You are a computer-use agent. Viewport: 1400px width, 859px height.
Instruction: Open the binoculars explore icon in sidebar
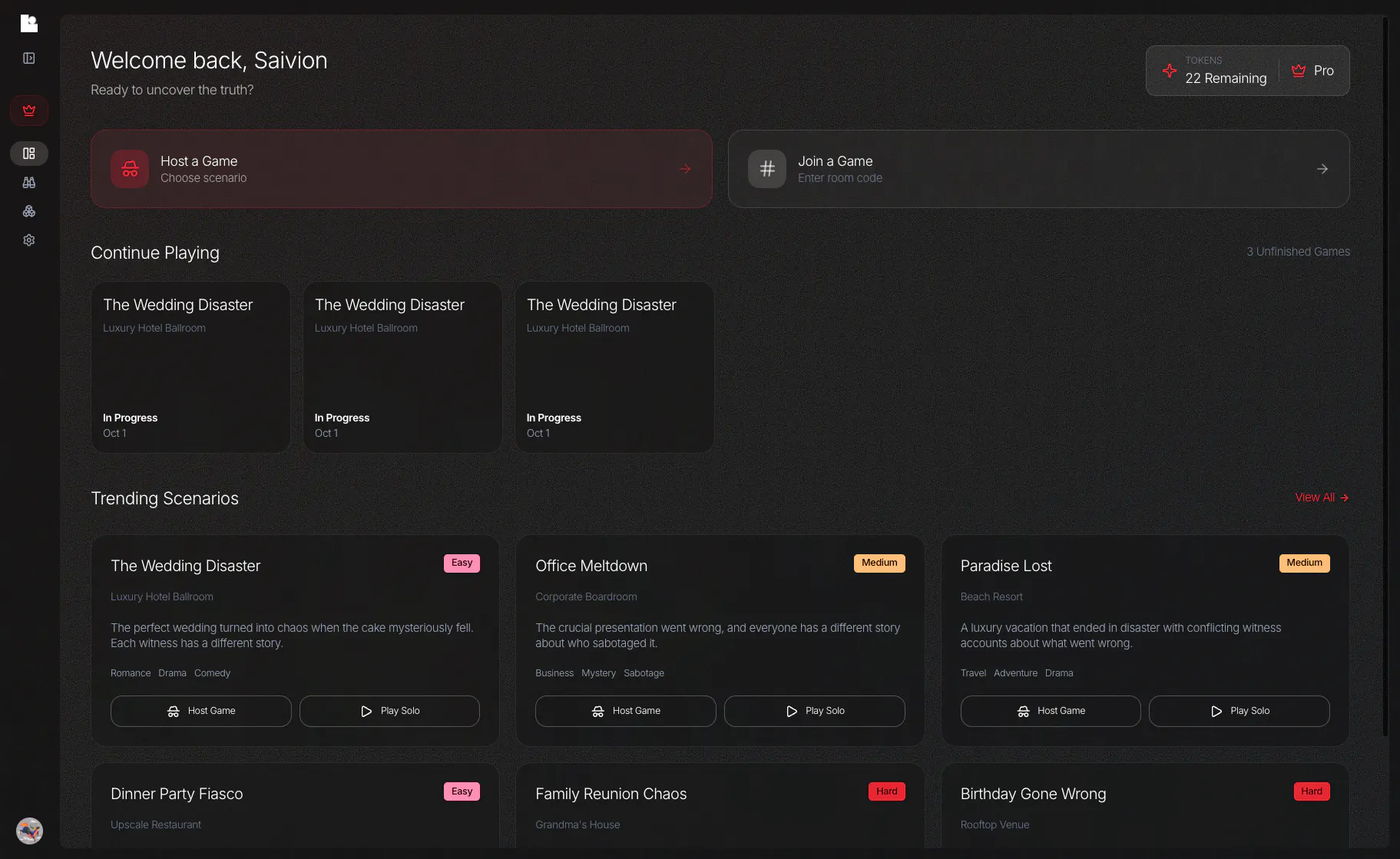pyautogui.click(x=29, y=183)
